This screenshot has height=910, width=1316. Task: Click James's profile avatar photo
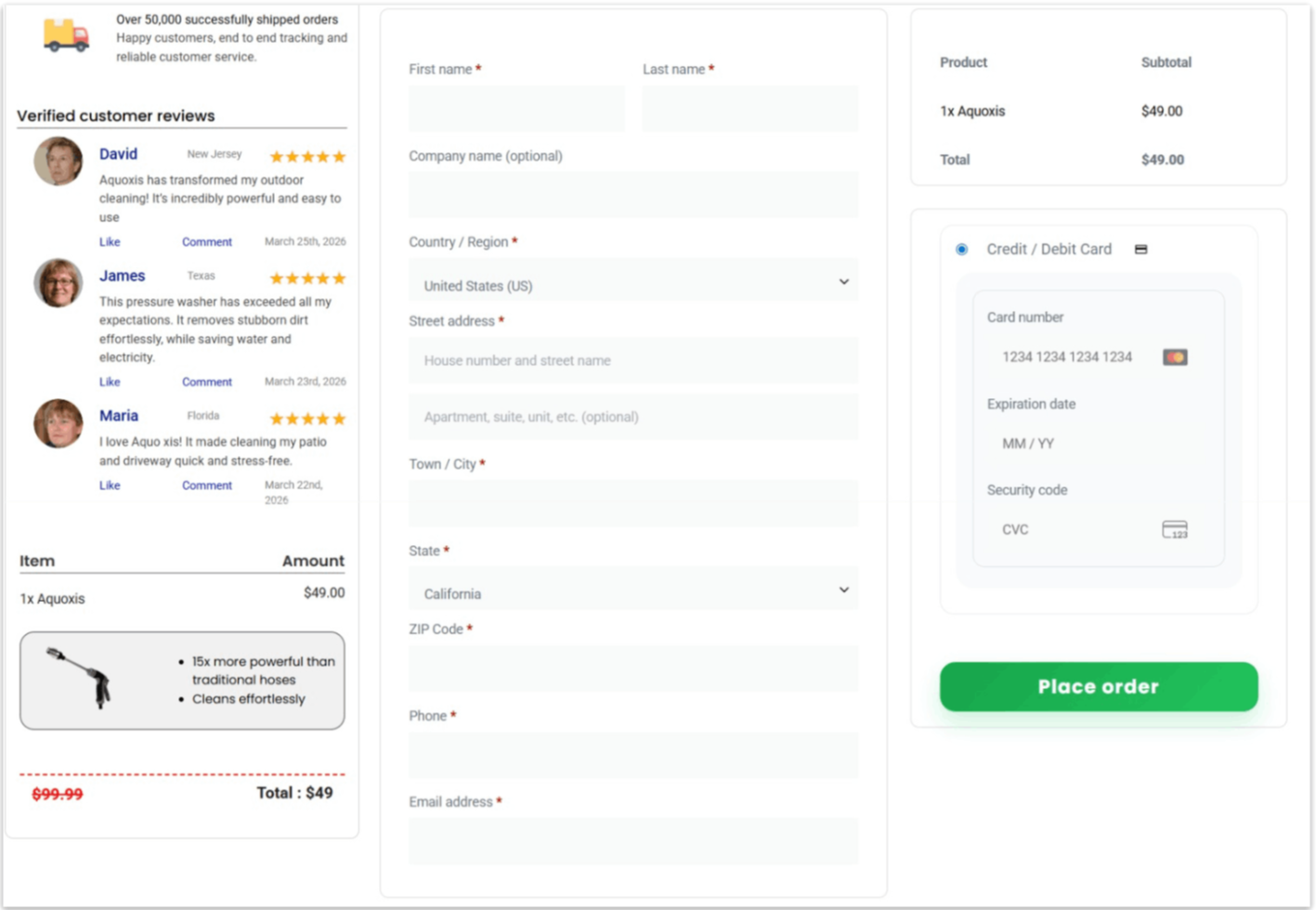pos(58,283)
